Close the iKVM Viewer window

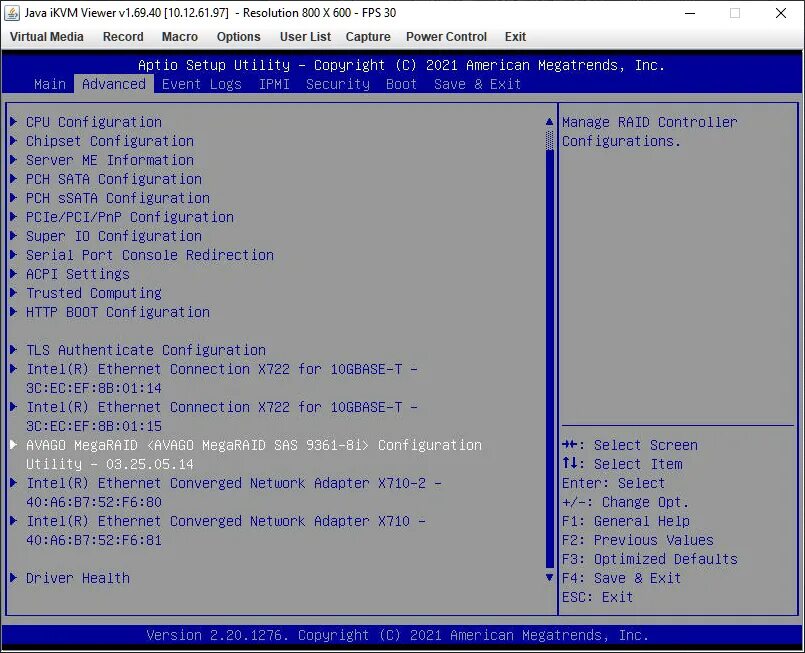tap(780, 13)
